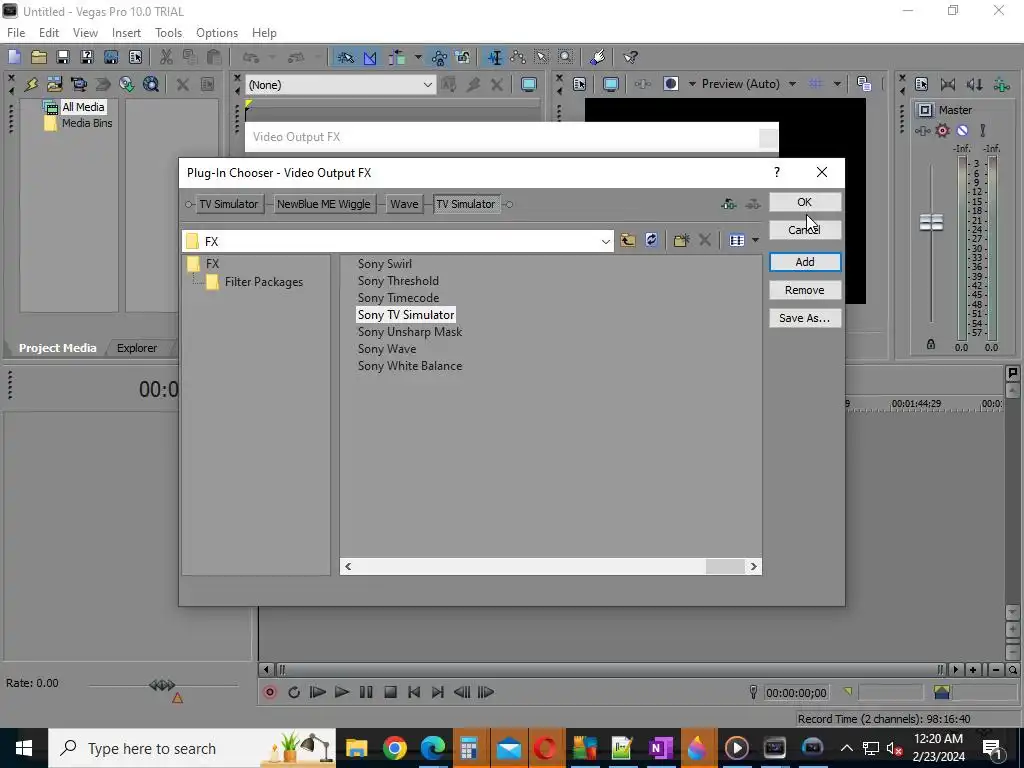Image resolution: width=1024 pixels, height=768 pixels.
Task: Click the New project icon in the toolbar
Action: click(14, 57)
